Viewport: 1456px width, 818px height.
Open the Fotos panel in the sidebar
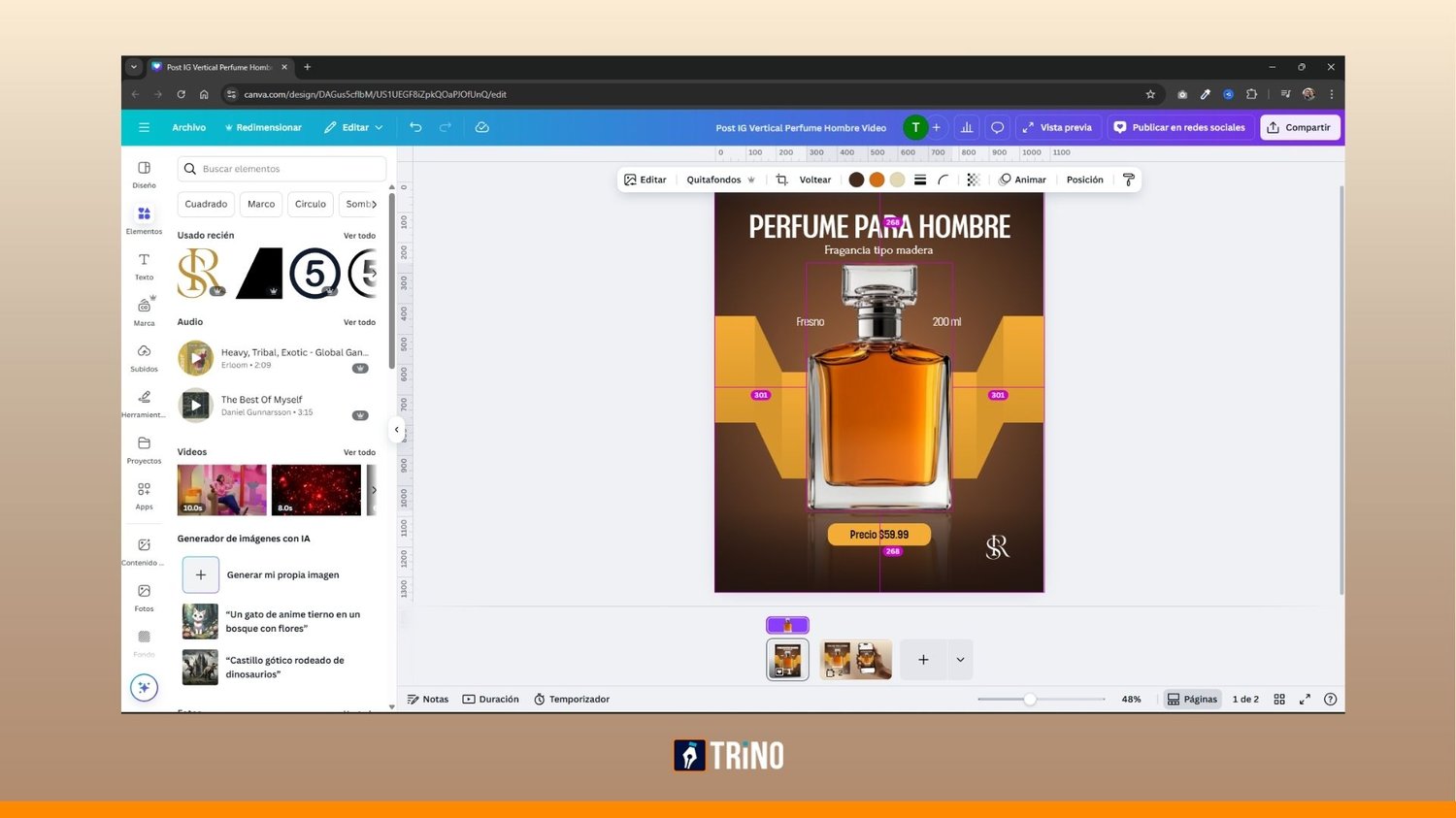pyautogui.click(x=144, y=597)
